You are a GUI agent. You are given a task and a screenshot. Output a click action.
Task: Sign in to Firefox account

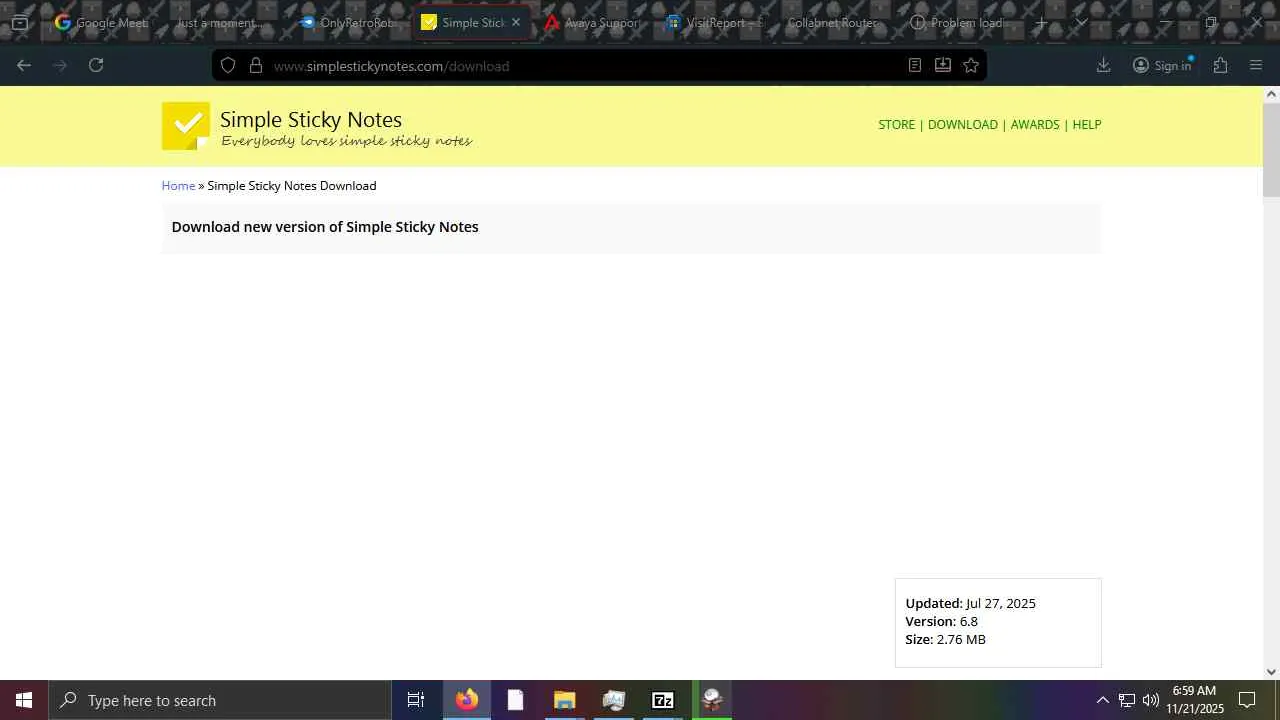point(1162,65)
